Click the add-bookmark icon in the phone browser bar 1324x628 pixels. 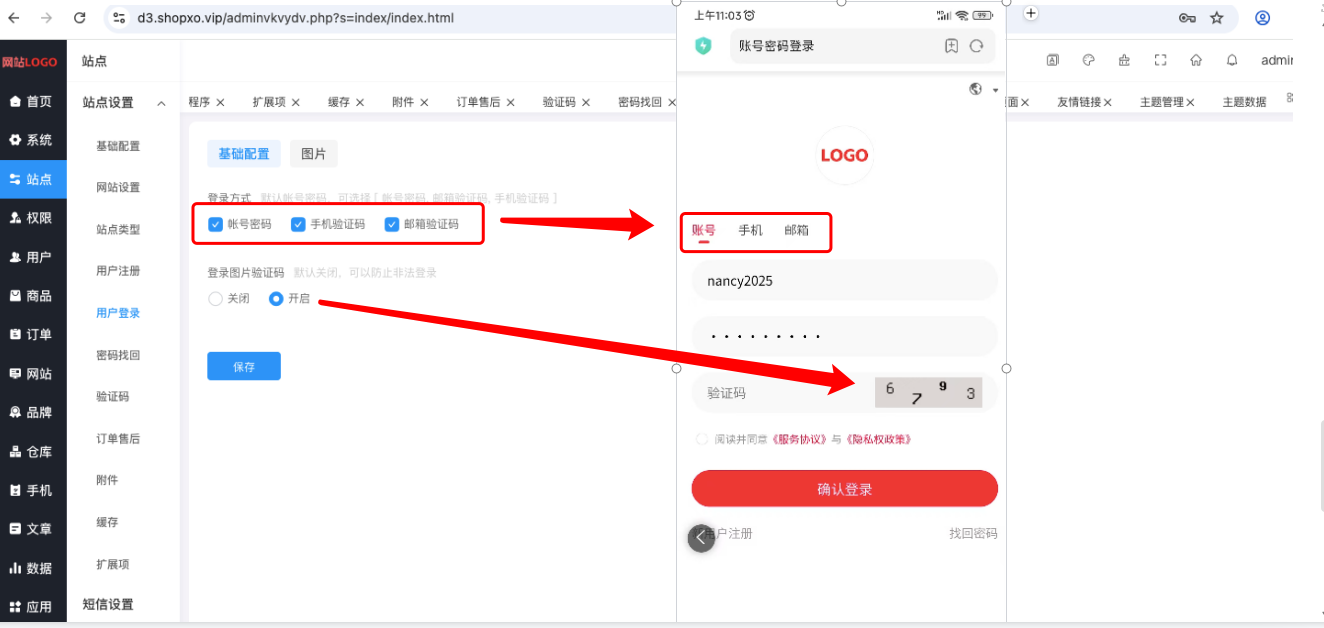click(x=951, y=46)
